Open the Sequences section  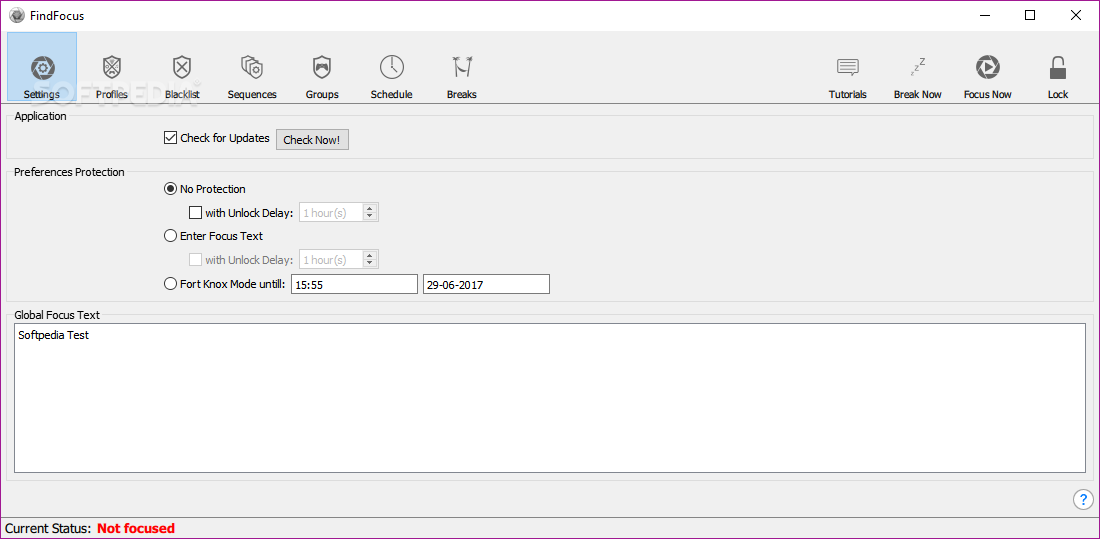click(252, 77)
